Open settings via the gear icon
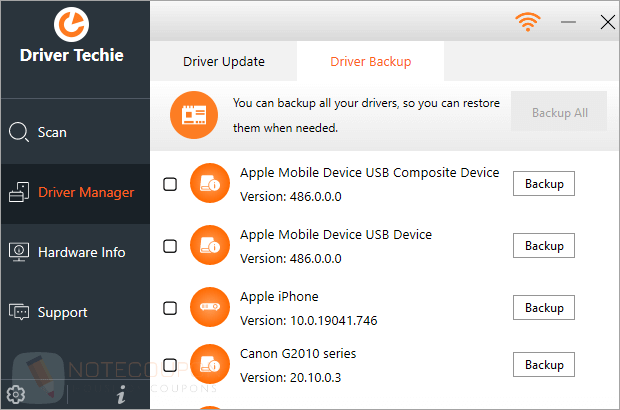 pos(16,394)
